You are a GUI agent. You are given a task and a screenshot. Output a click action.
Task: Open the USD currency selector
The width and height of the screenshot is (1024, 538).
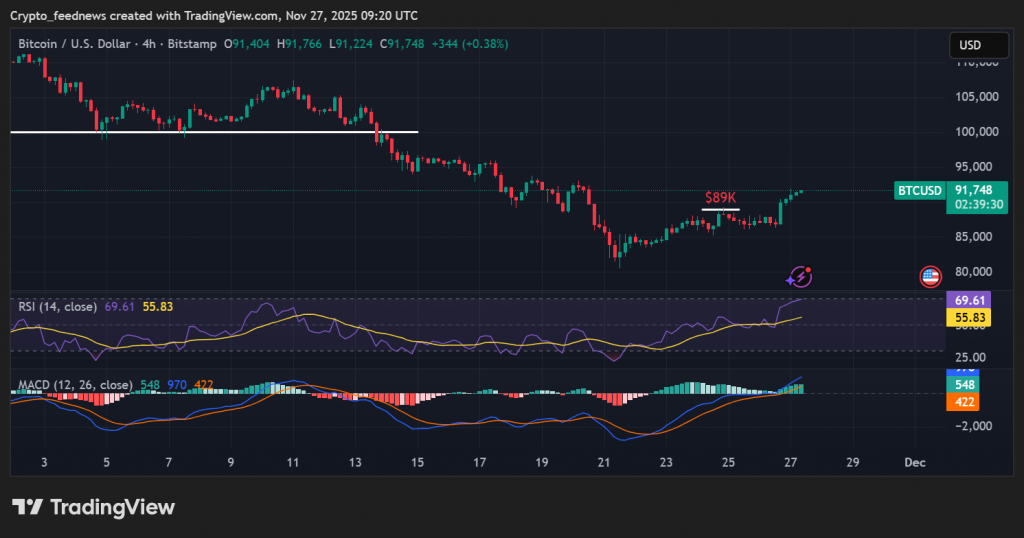(978, 45)
